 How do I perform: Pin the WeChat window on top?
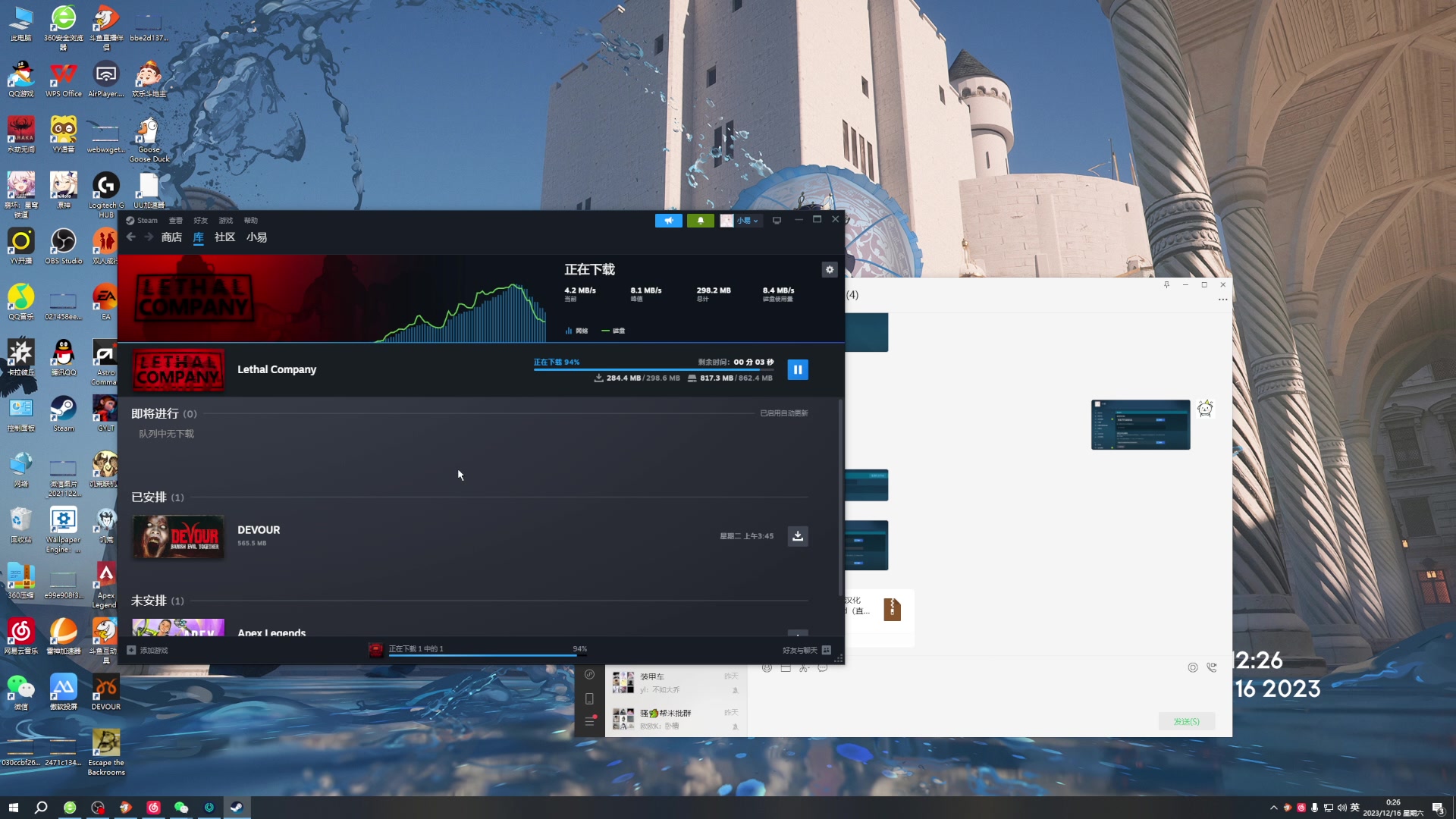tap(1166, 285)
